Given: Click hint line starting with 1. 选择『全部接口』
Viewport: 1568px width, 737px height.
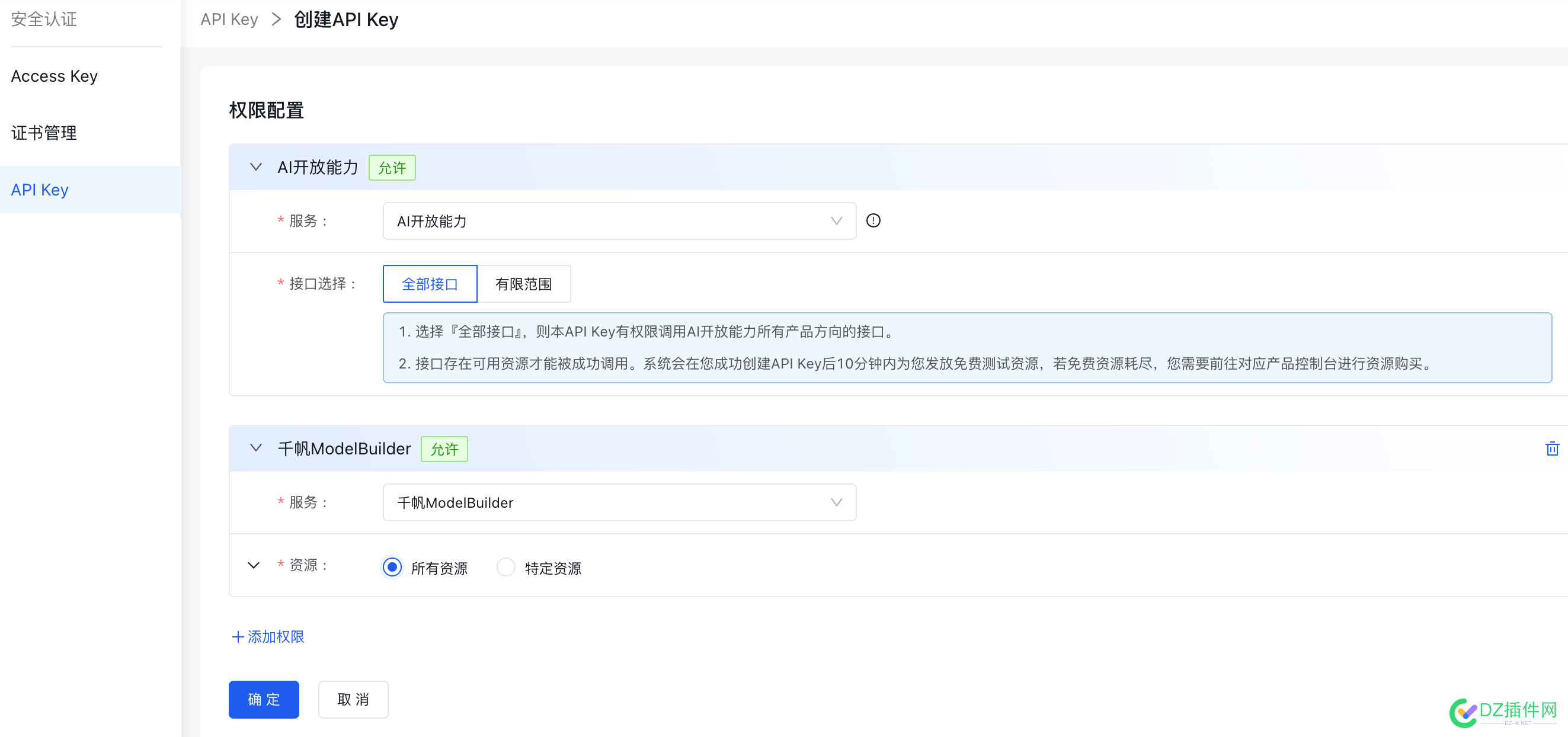Looking at the screenshot, I should [x=648, y=332].
